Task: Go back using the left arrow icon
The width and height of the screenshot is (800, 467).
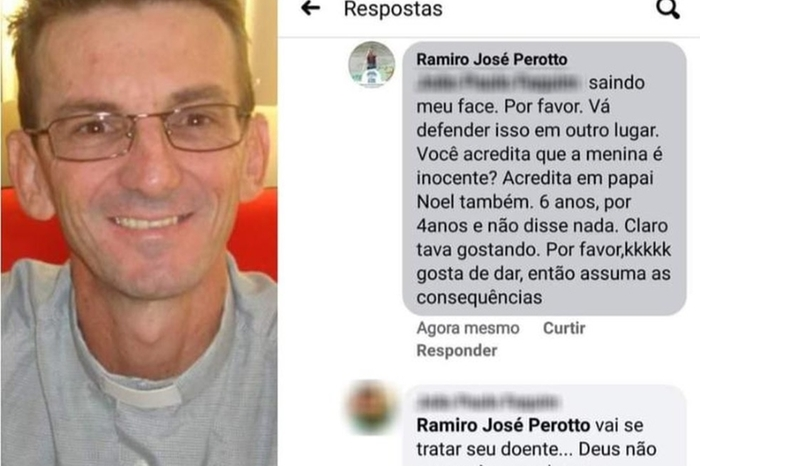Action: pyautogui.click(x=310, y=8)
